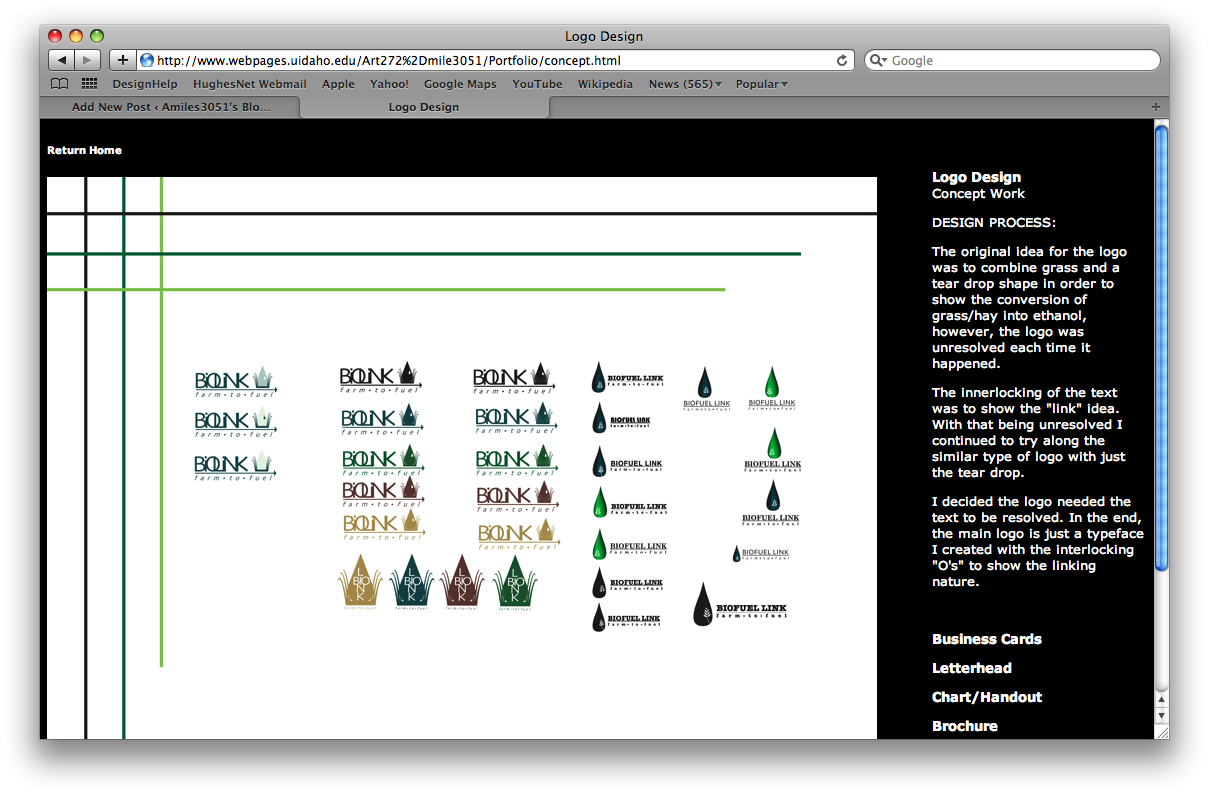Go to the Letterhead page link
The width and height of the screenshot is (1209, 794).
[x=971, y=668]
